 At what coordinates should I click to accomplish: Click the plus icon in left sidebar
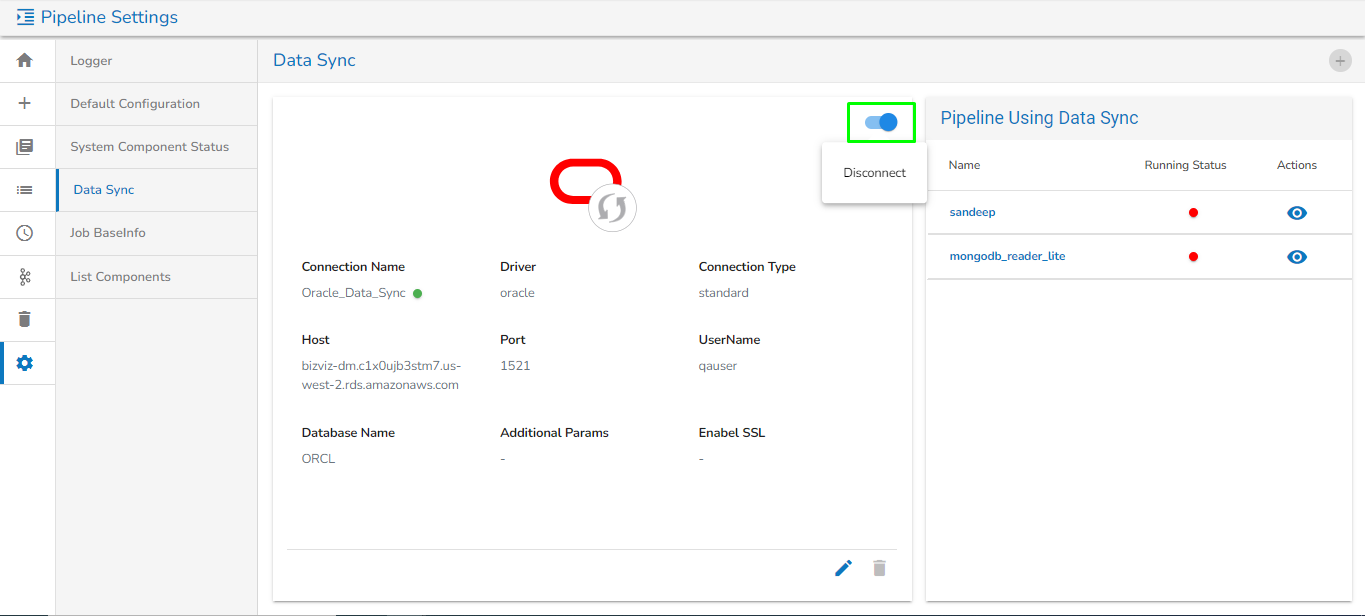point(25,103)
